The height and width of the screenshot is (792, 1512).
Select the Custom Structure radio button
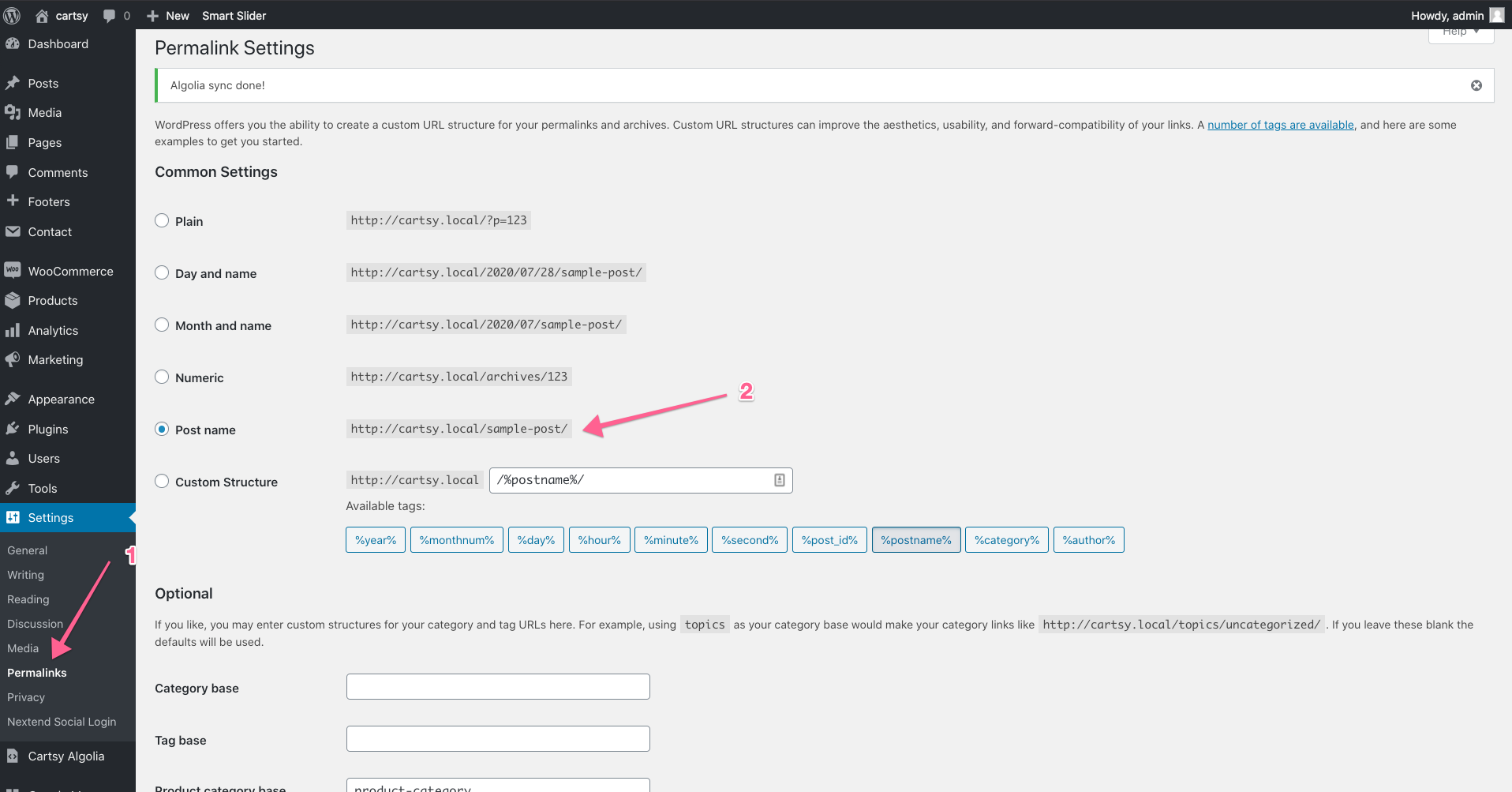click(162, 481)
